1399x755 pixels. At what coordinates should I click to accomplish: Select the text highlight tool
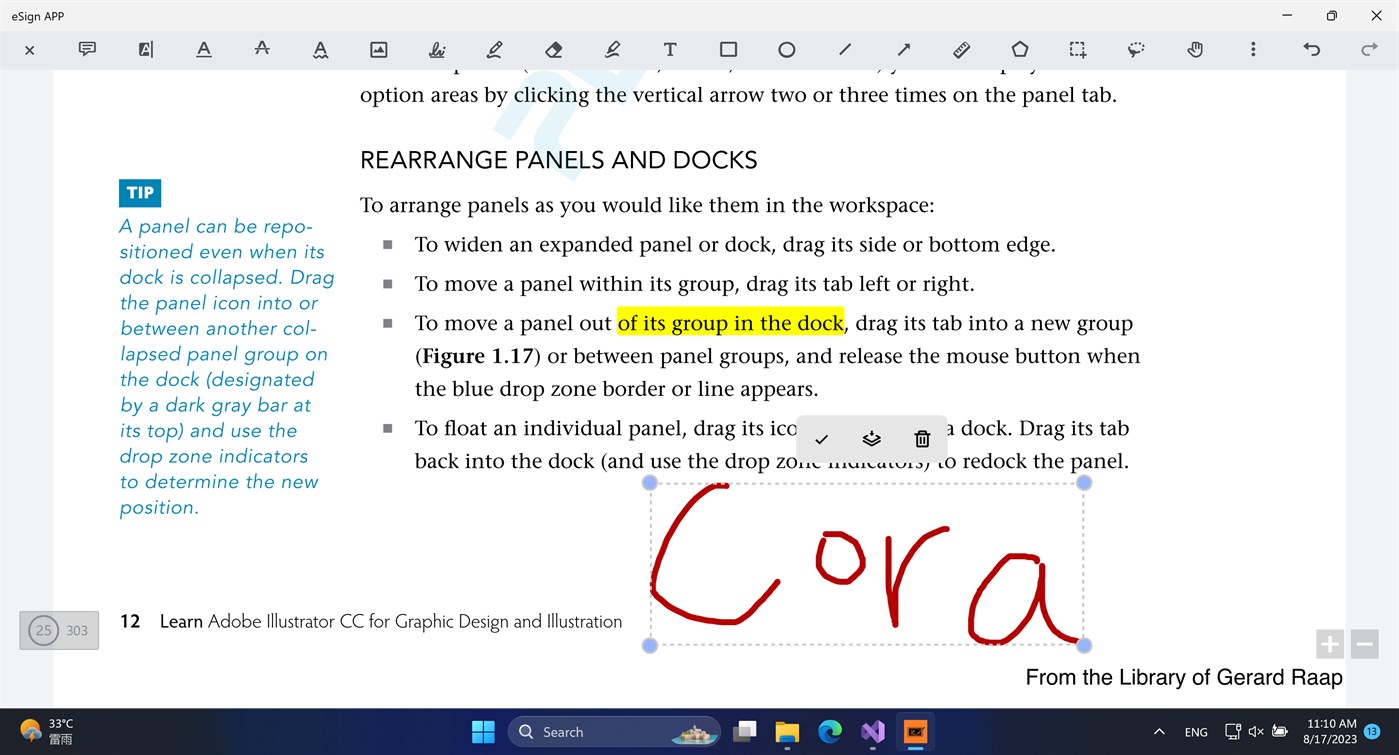click(x=146, y=49)
